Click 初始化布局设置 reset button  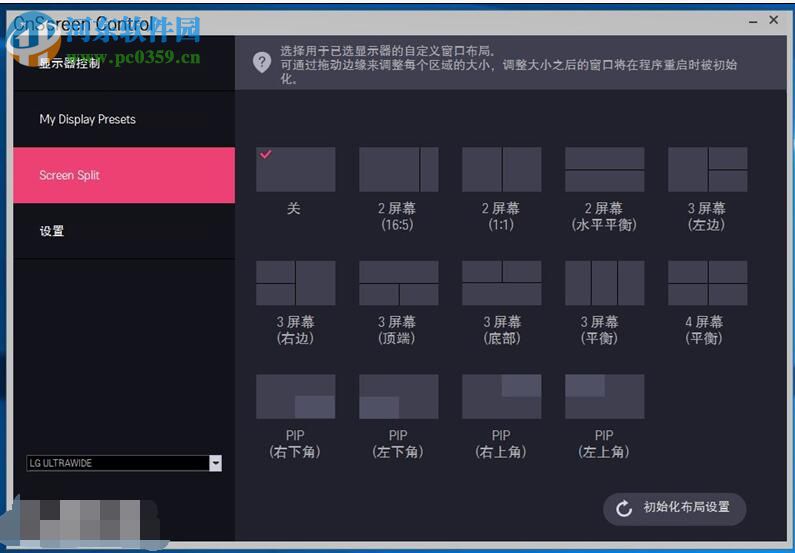point(674,508)
